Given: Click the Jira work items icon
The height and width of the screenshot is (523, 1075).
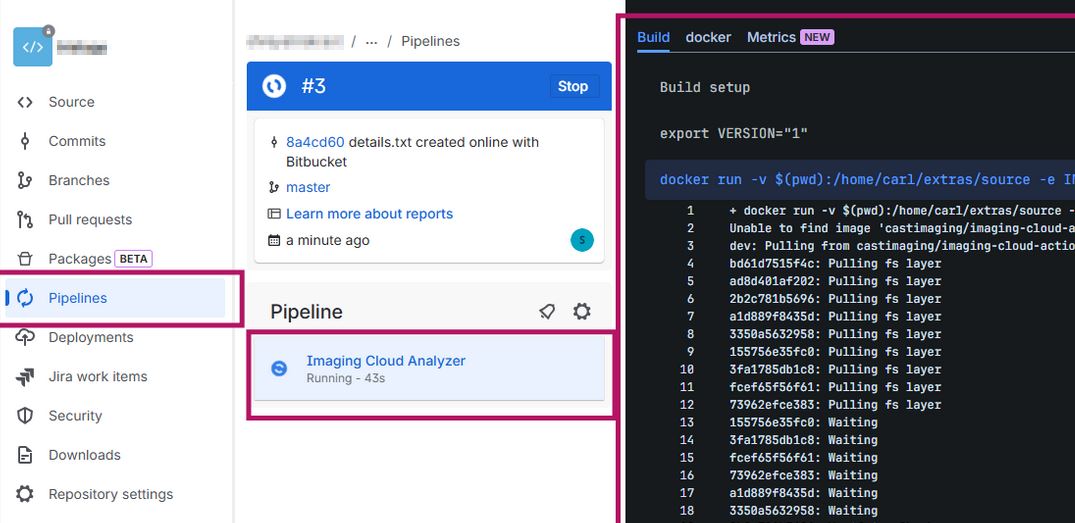Looking at the screenshot, I should 25,377.
